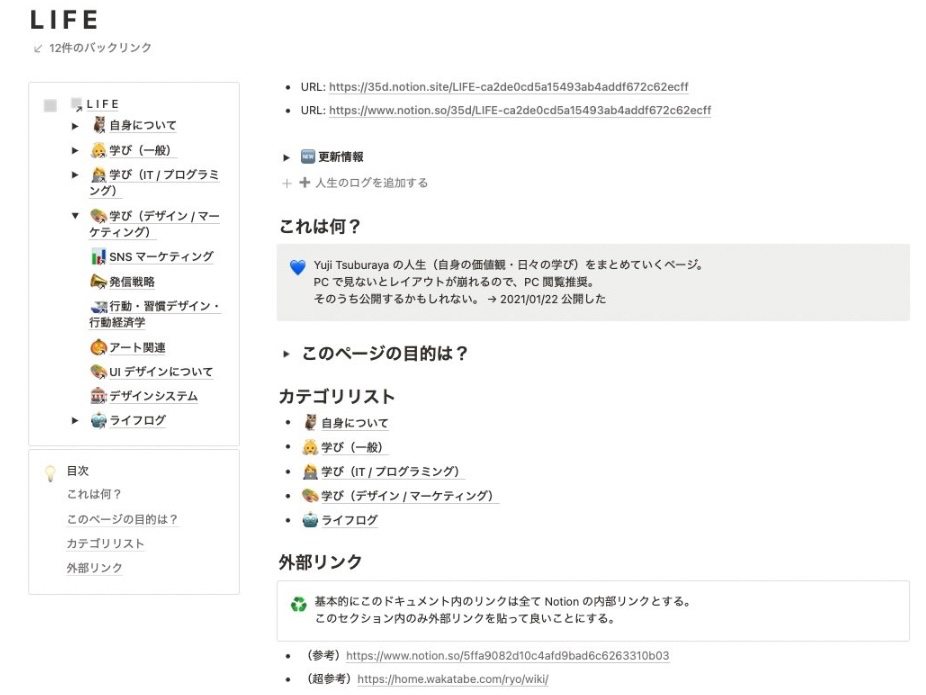The image size is (926, 695).
Task: Expand the このページの目的は？ toggle heading
Action: pyautogui.click(x=286, y=354)
